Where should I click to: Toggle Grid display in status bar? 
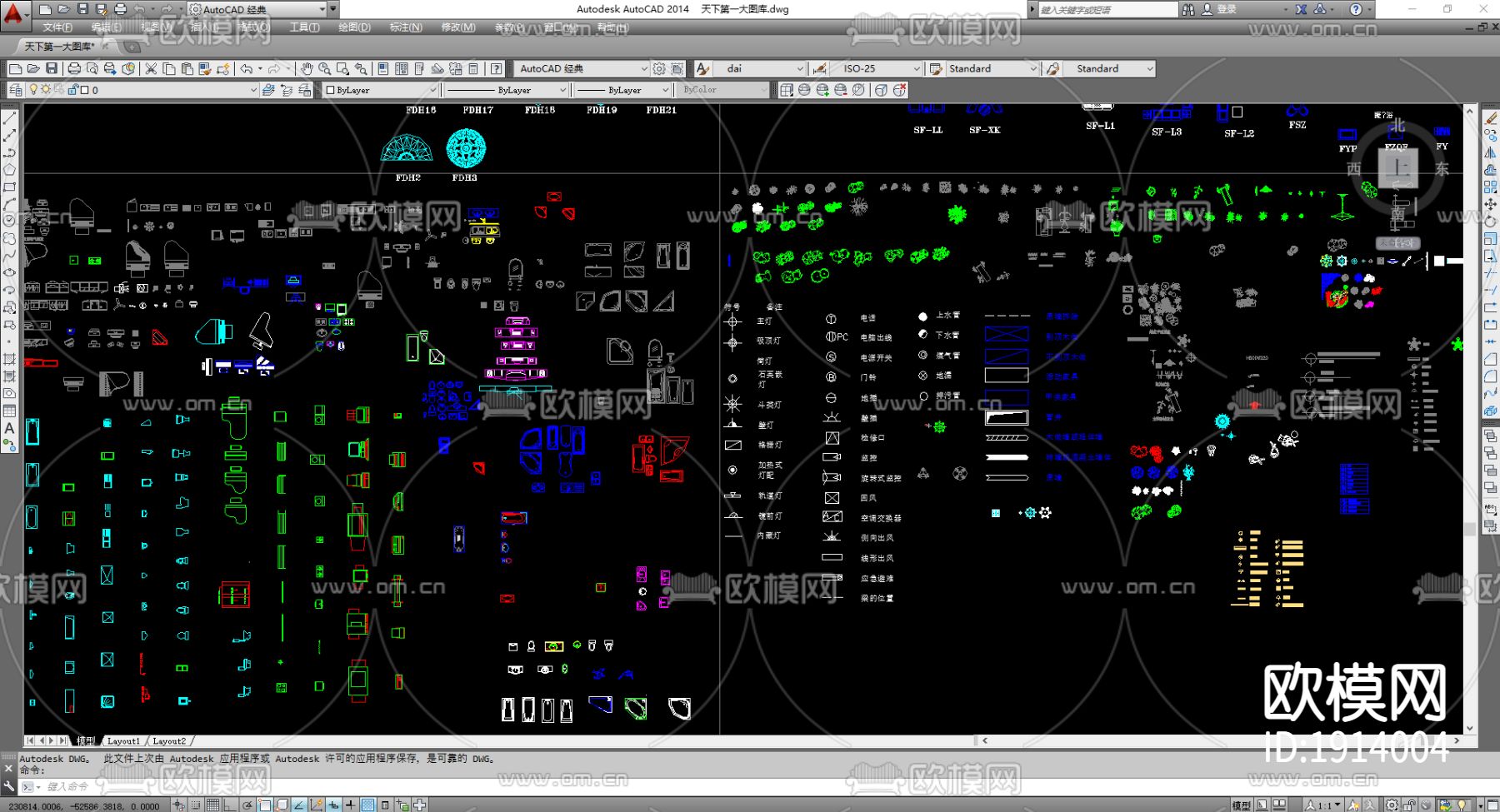click(x=212, y=805)
